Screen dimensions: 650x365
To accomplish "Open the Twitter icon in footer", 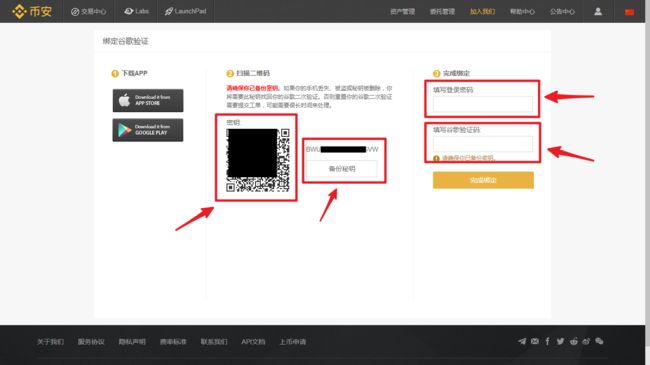I will pos(560,341).
